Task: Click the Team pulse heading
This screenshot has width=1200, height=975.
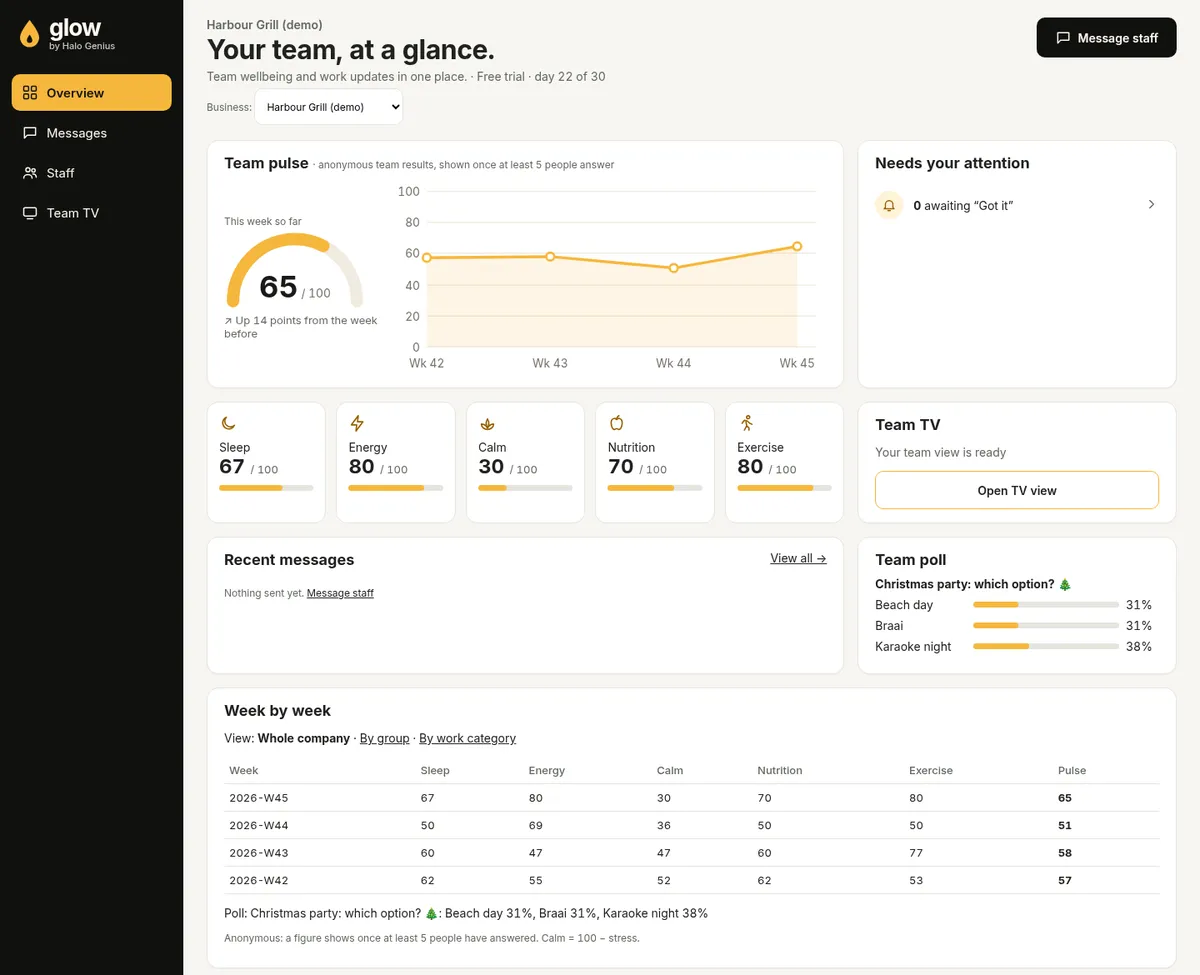Action: 266,163
